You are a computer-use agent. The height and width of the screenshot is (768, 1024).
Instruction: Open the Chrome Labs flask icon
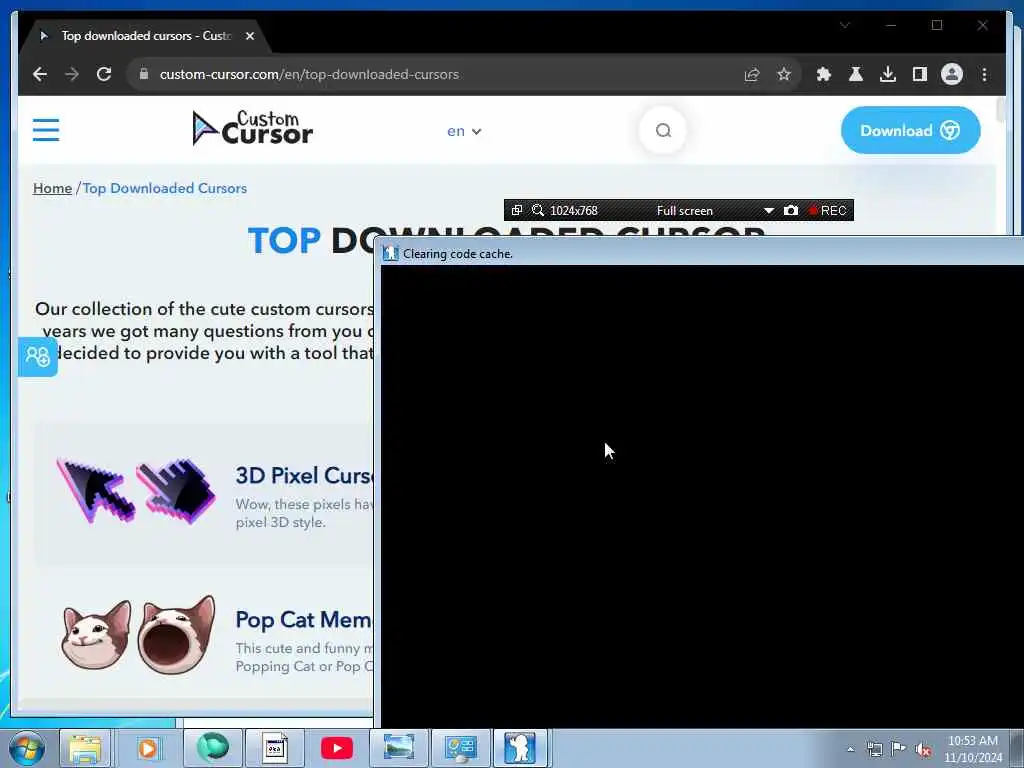(x=856, y=74)
